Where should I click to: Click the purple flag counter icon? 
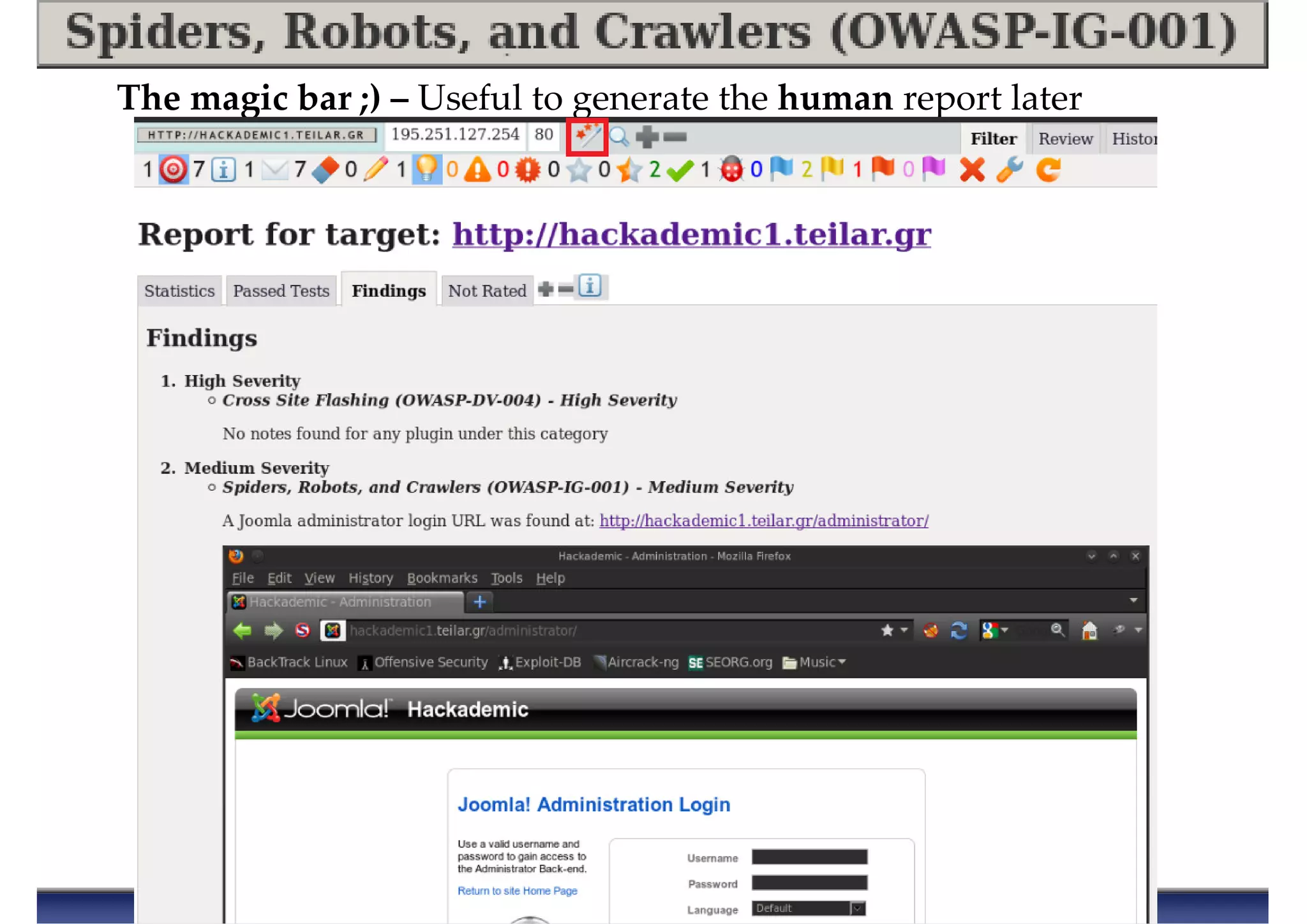[x=934, y=168]
